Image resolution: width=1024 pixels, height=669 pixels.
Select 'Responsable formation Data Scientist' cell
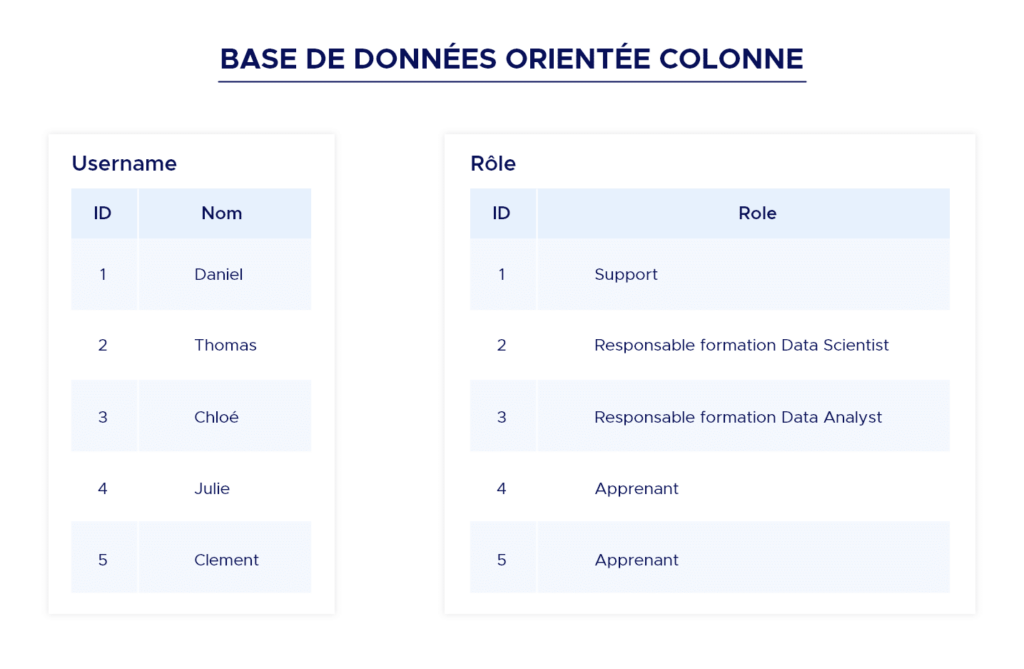pos(741,345)
